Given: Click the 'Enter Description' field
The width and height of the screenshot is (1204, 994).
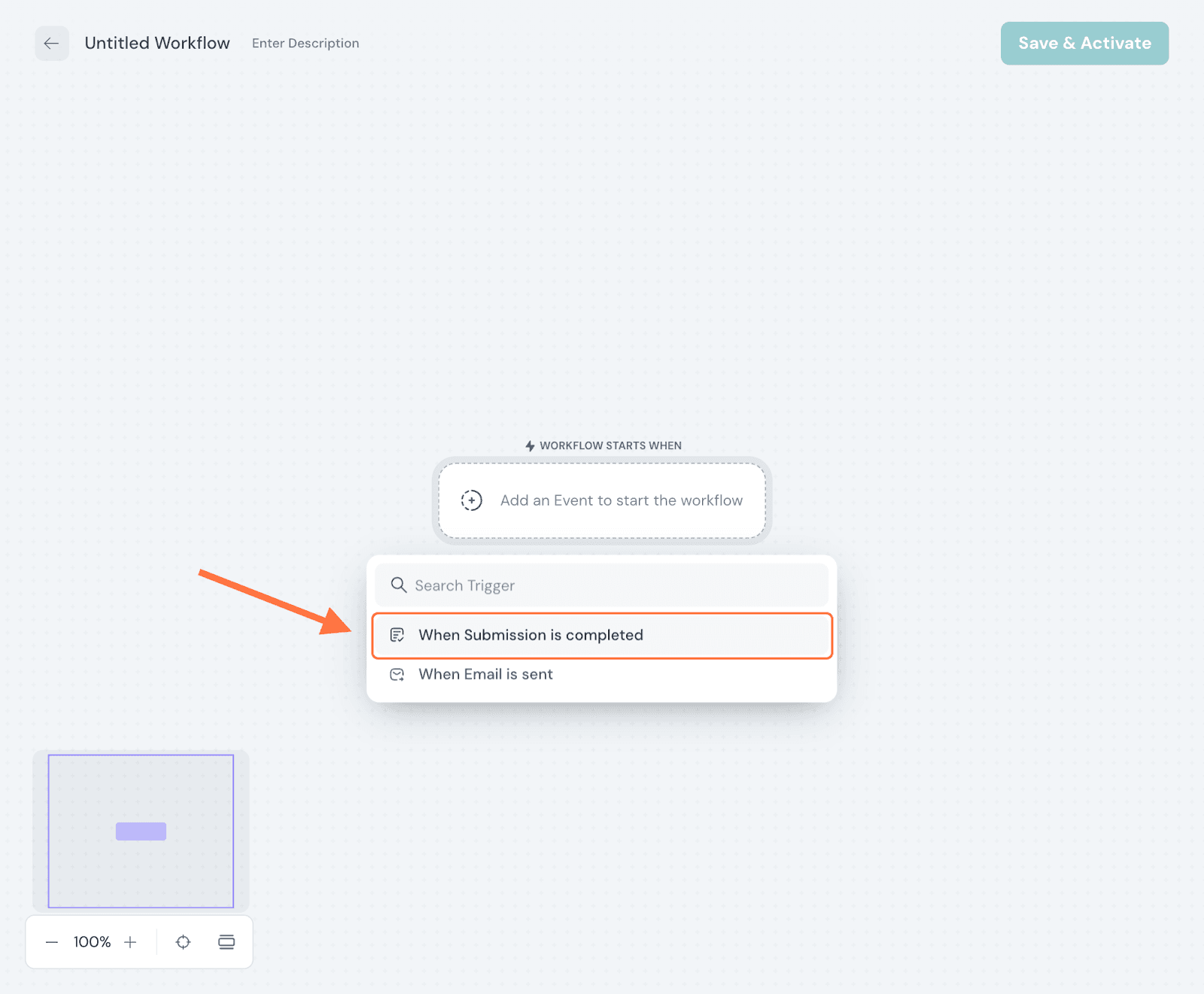Looking at the screenshot, I should [x=306, y=44].
